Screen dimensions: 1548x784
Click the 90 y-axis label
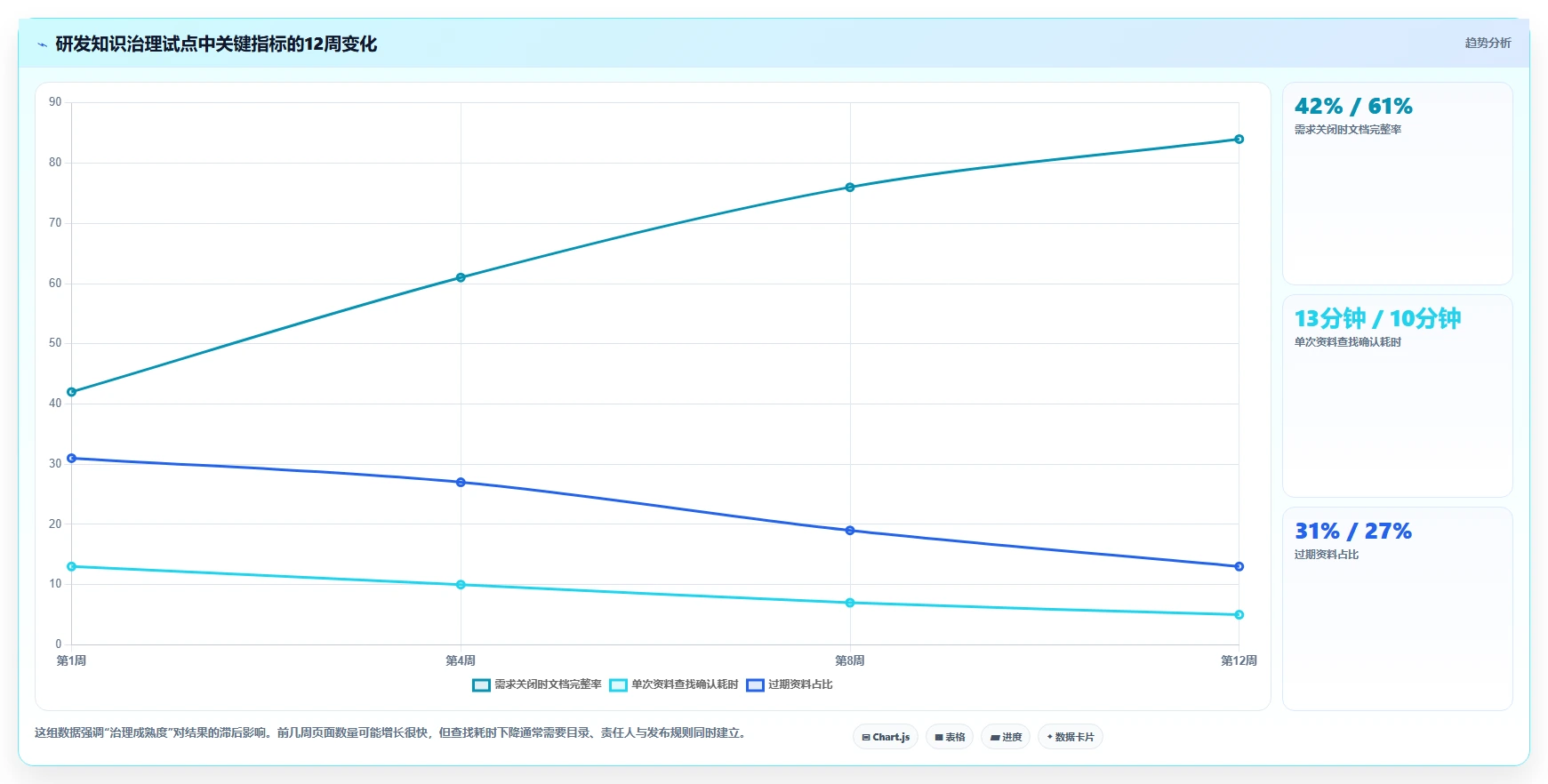(55, 102)
